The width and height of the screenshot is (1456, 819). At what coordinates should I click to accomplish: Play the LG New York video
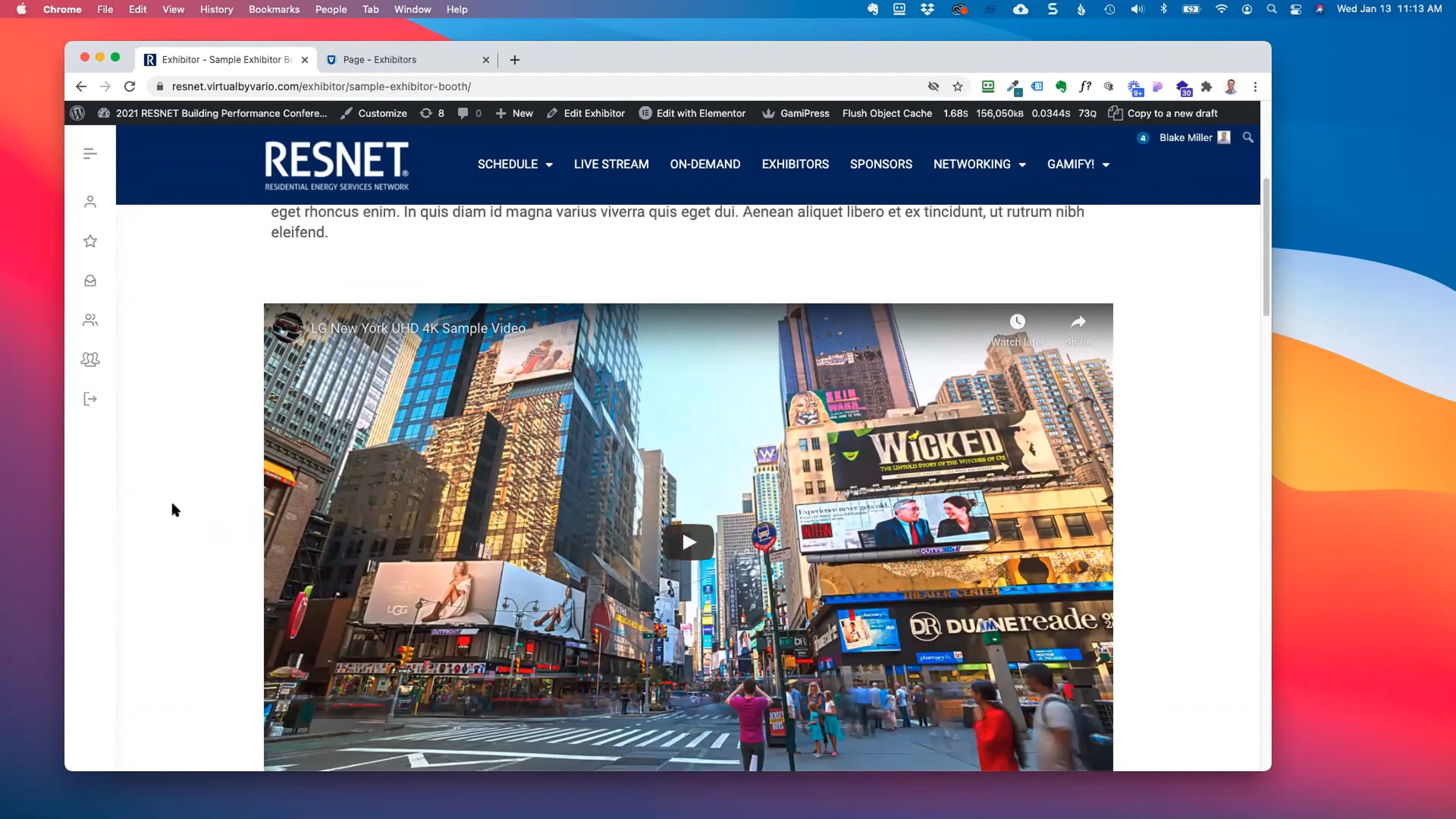688,542
